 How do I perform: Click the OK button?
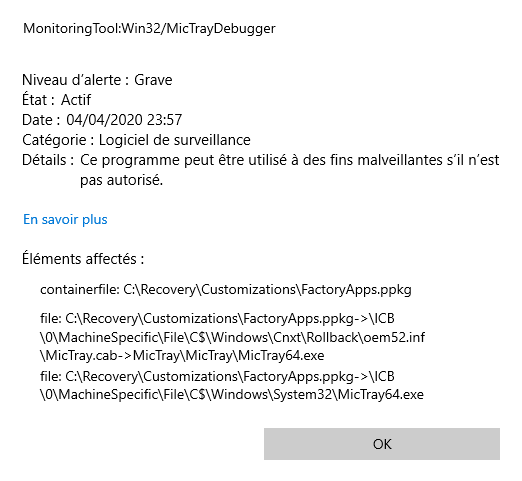pyautogui.click(x=382, y=444)
